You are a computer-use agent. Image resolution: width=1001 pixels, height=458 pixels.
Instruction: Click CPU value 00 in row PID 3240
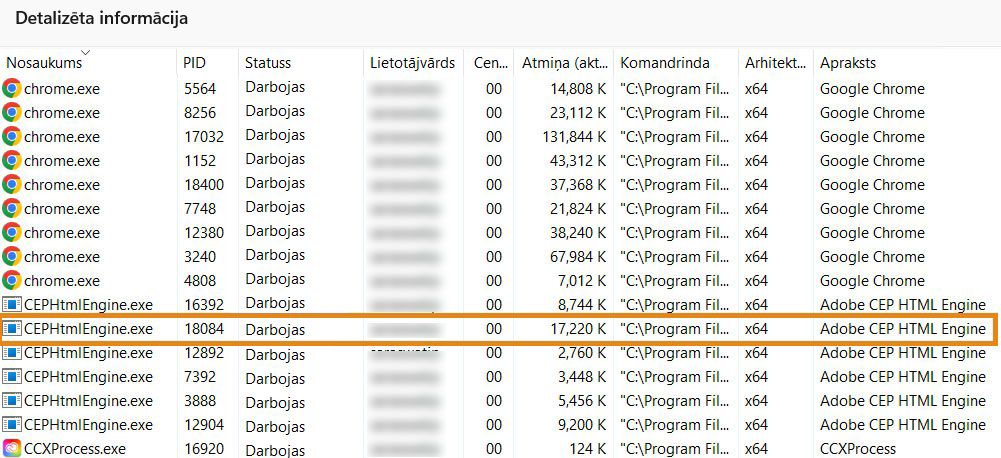coord(493,256)
